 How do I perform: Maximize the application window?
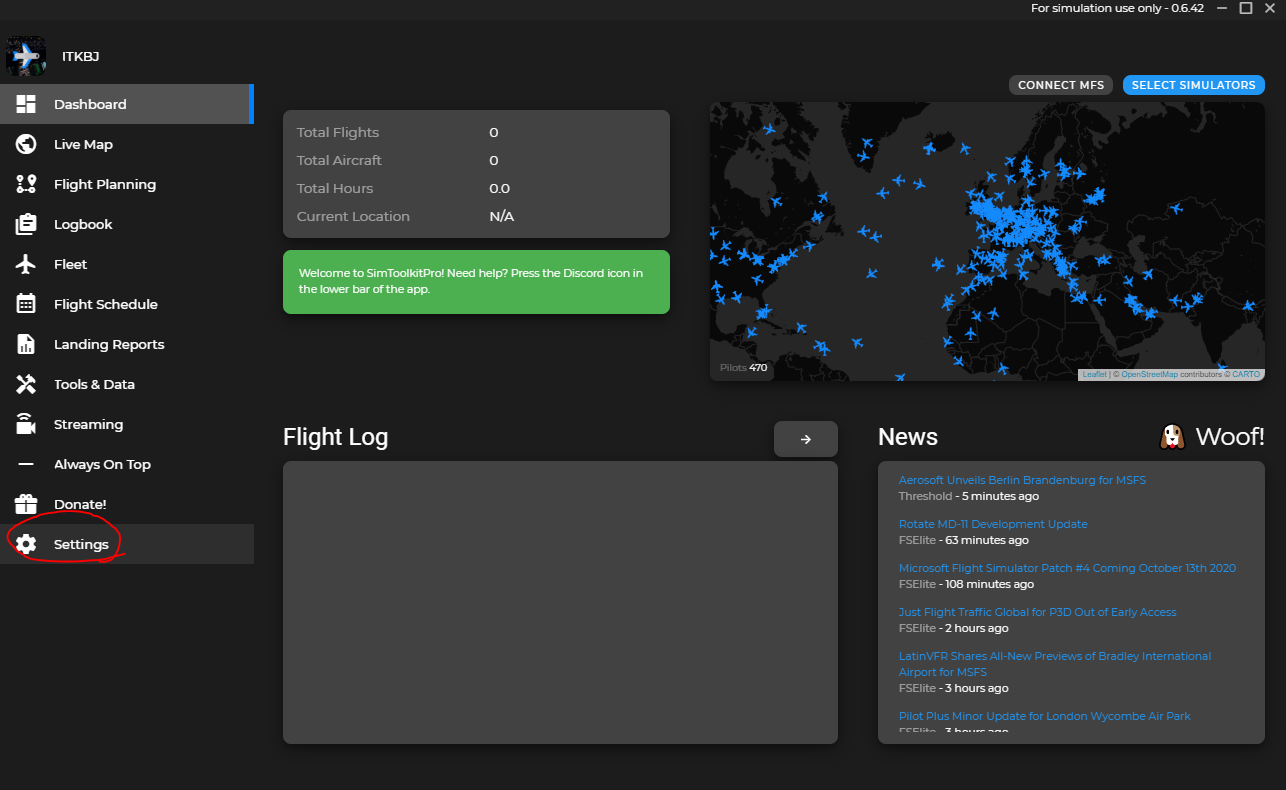1246,8
